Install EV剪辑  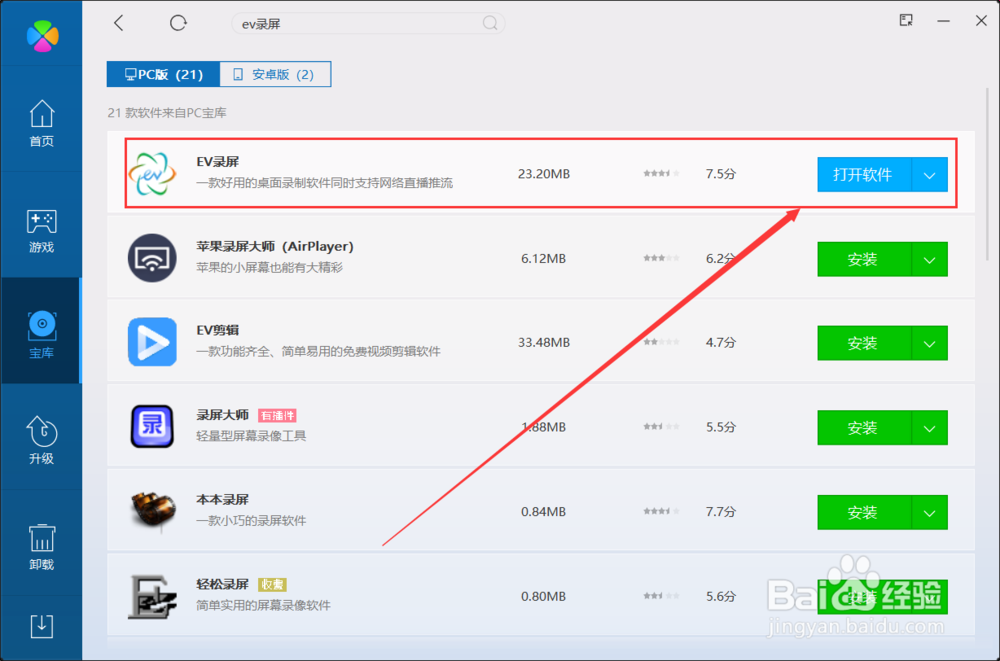[x=864, y=343]
